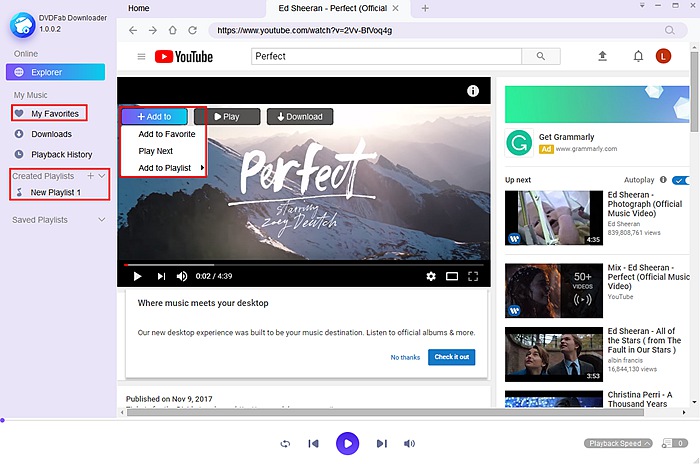
Task: Click the YouTube search box containing Perfect
Action: tap(386, 56)
